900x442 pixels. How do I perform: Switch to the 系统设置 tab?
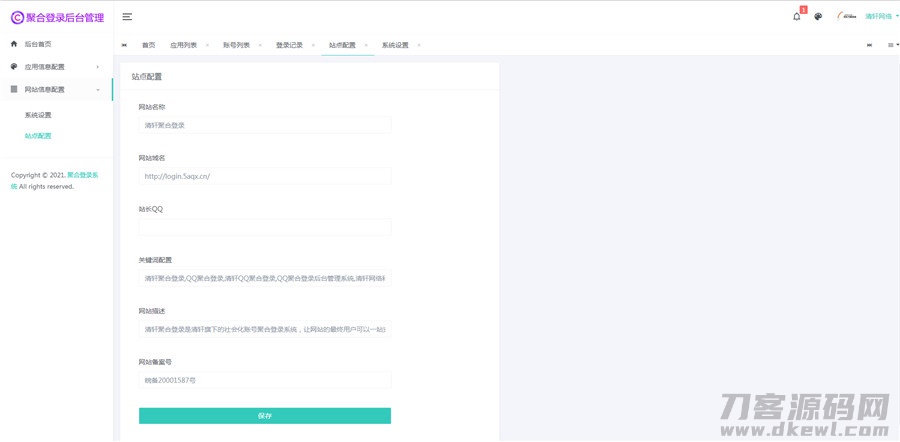[395, 45]
